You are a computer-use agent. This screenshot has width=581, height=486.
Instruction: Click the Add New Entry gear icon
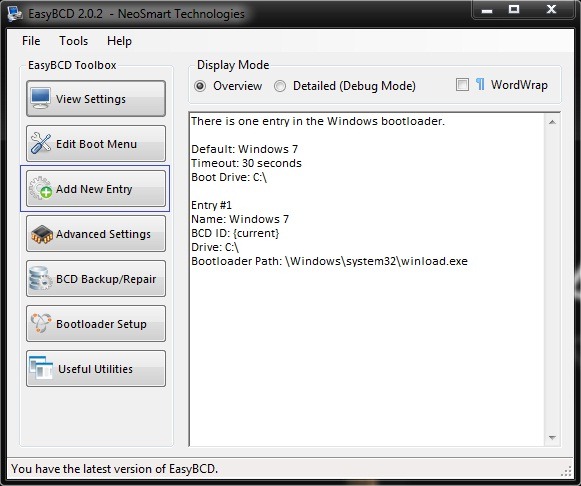click(40, 188)
